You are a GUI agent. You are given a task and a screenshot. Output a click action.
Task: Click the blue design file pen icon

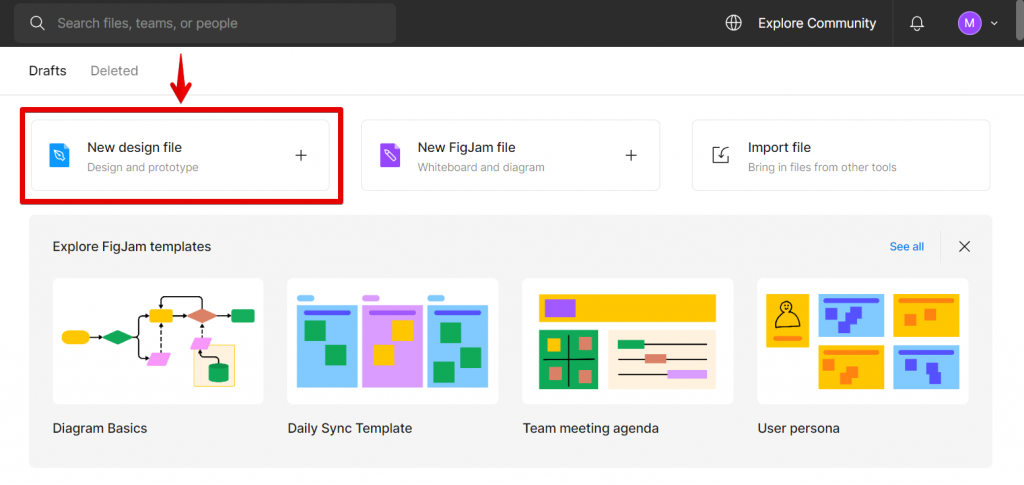[60, 155]
